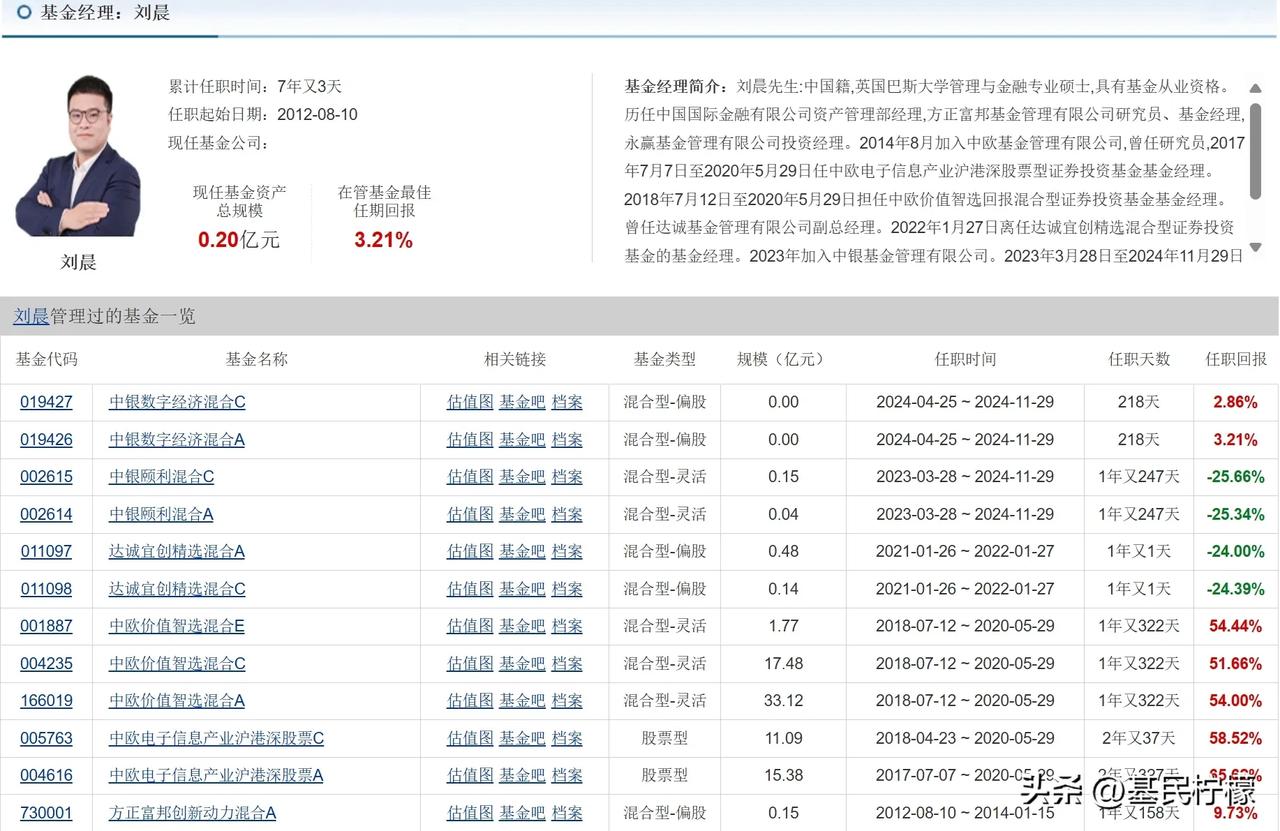Viewport: 1280px width, 831px height.
Task: Click the 0.20亿元 total asset value
Action: [239, 239]
